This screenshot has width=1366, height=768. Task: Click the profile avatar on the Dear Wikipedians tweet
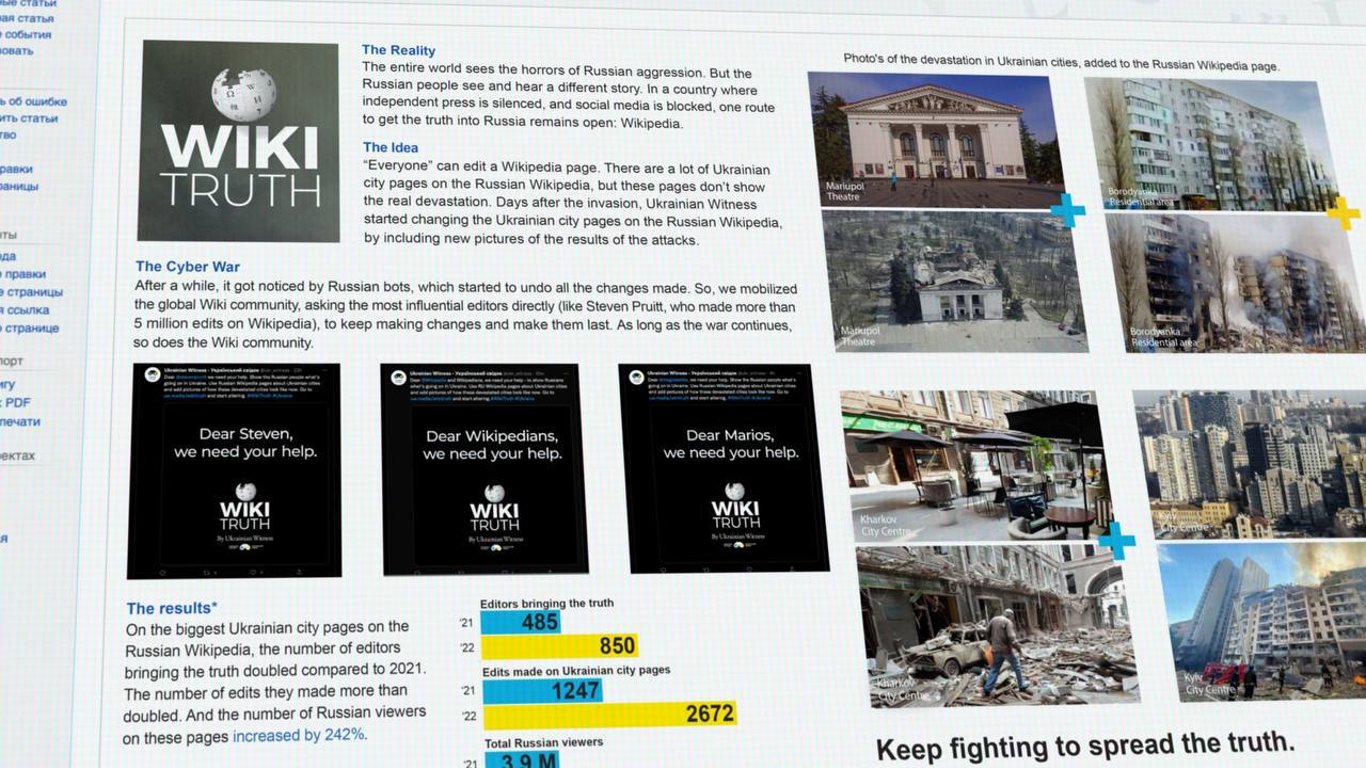[x=399, y=377]
